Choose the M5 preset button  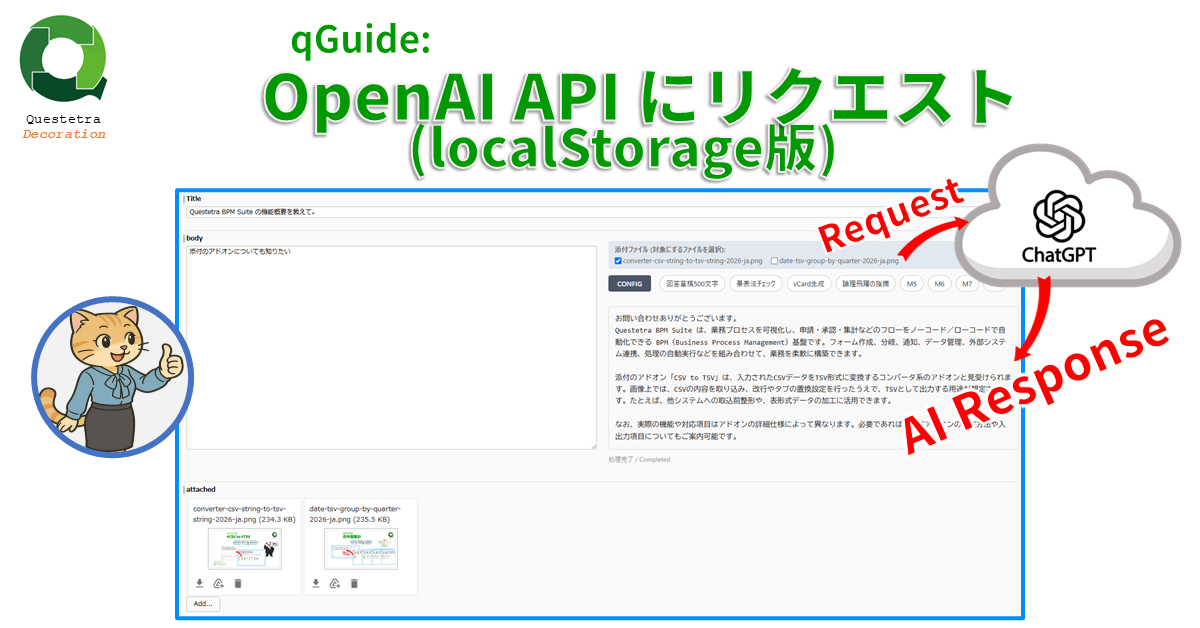tap(911, 284)
